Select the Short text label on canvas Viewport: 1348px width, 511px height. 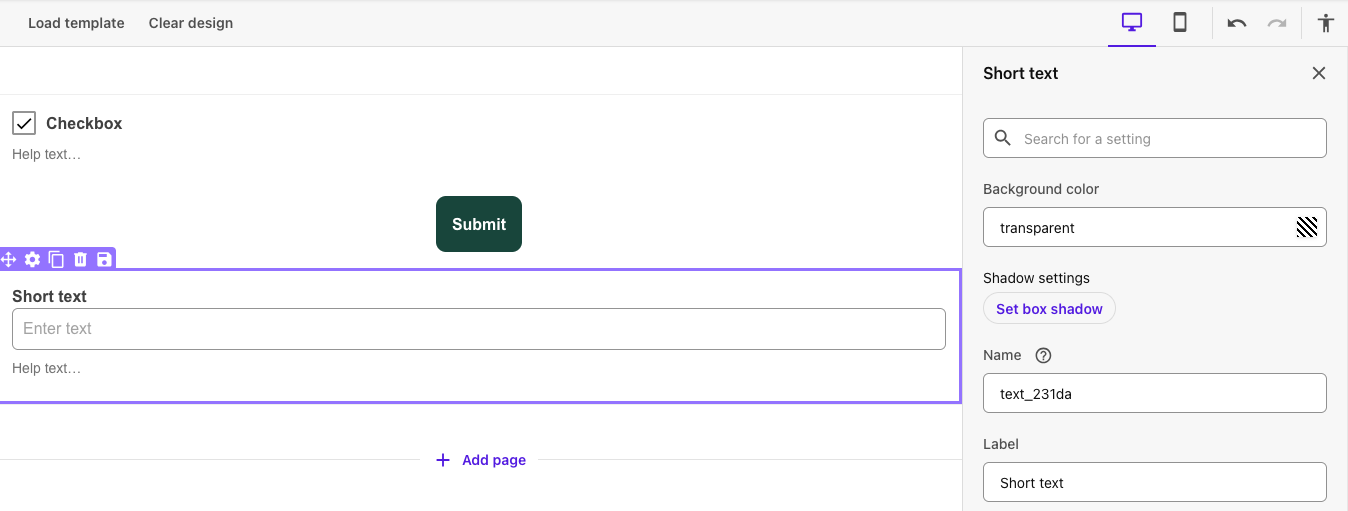pos(49,296)
